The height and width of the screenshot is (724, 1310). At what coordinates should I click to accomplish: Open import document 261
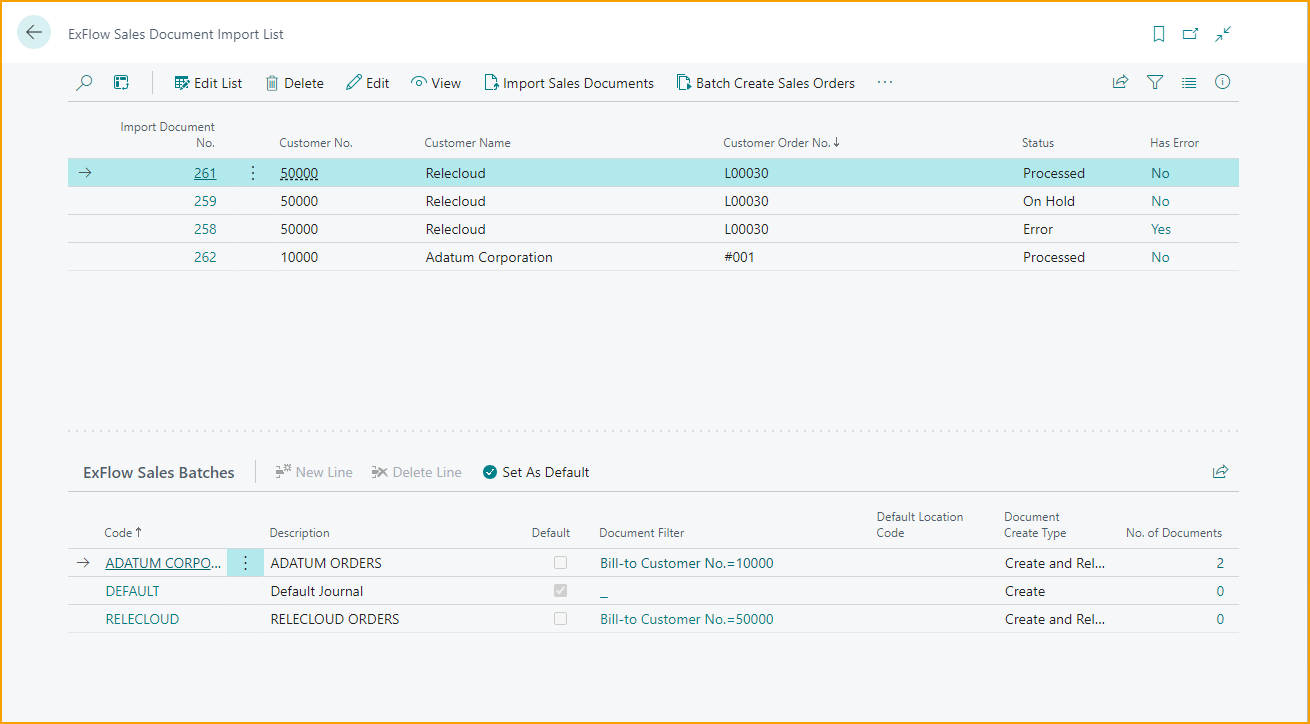coord(204,172)
